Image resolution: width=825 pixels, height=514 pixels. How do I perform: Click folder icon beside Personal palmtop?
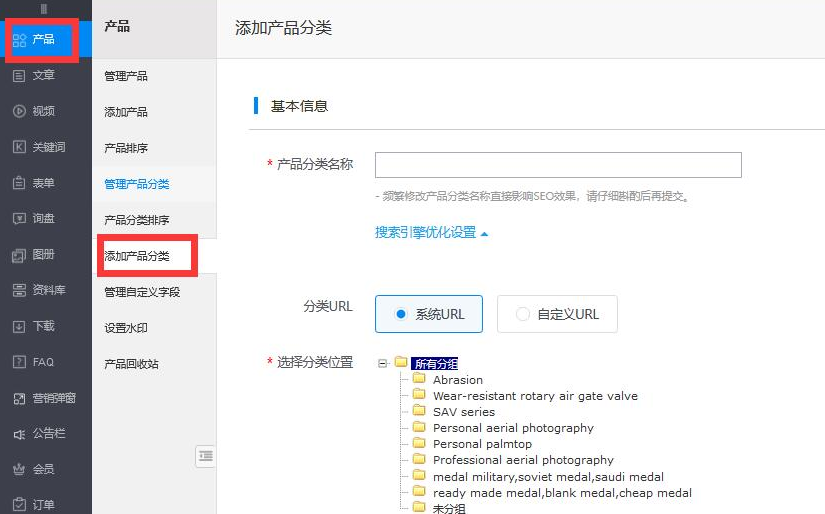(x=419, y=442)
